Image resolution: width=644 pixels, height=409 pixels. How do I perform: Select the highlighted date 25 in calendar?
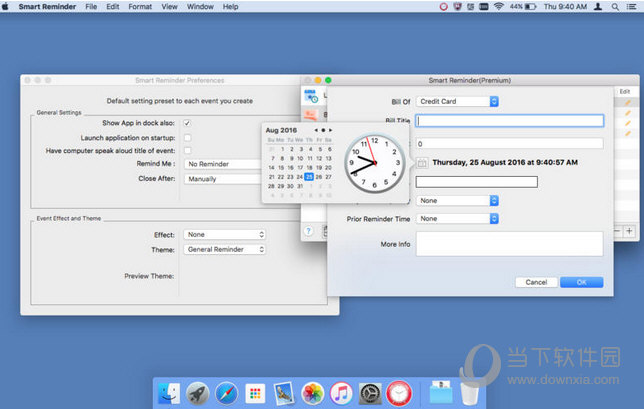tap(309, 177)
